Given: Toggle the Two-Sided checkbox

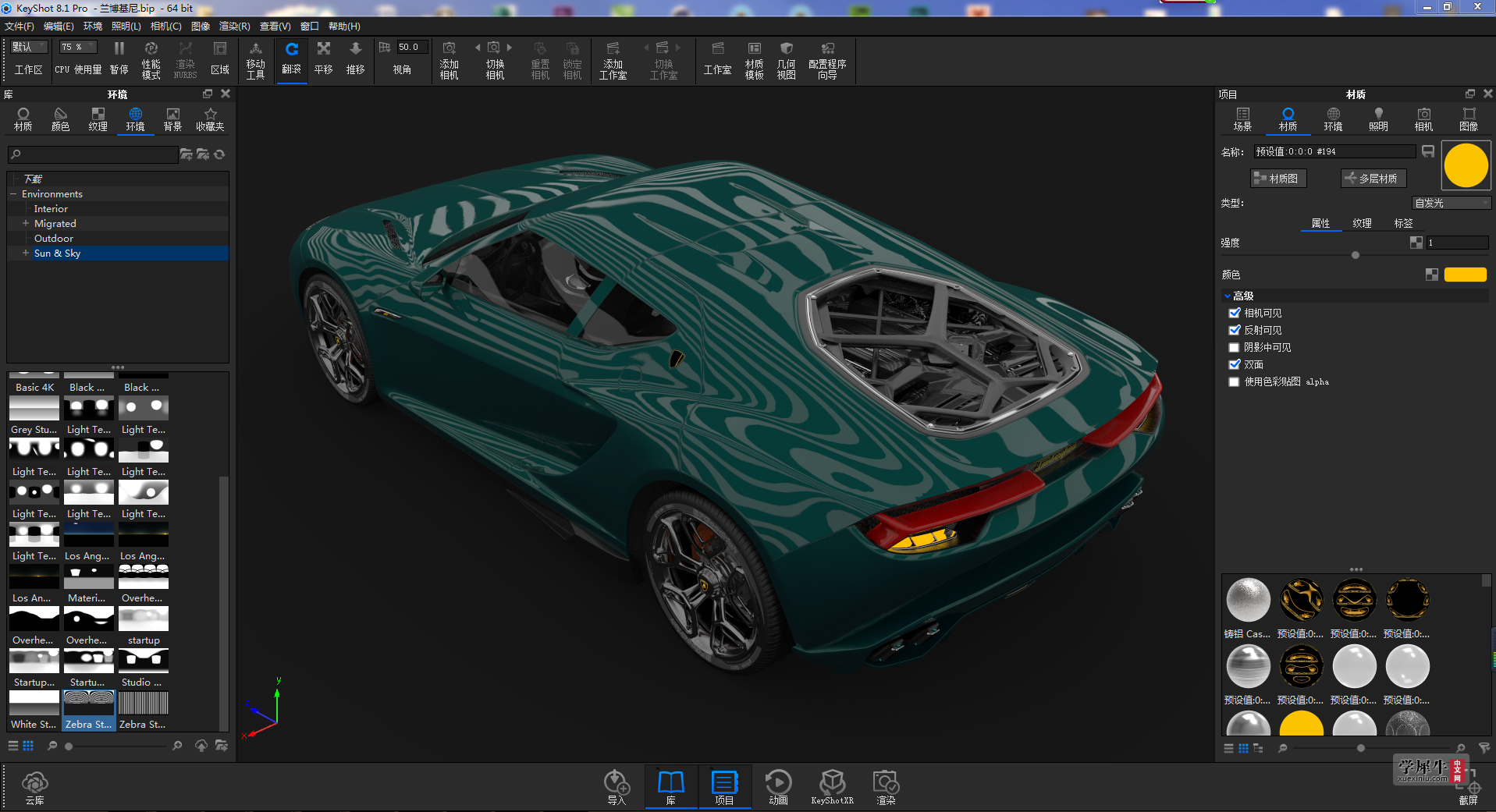Looking at the screenshot, I should click(x=1235, y=364).
